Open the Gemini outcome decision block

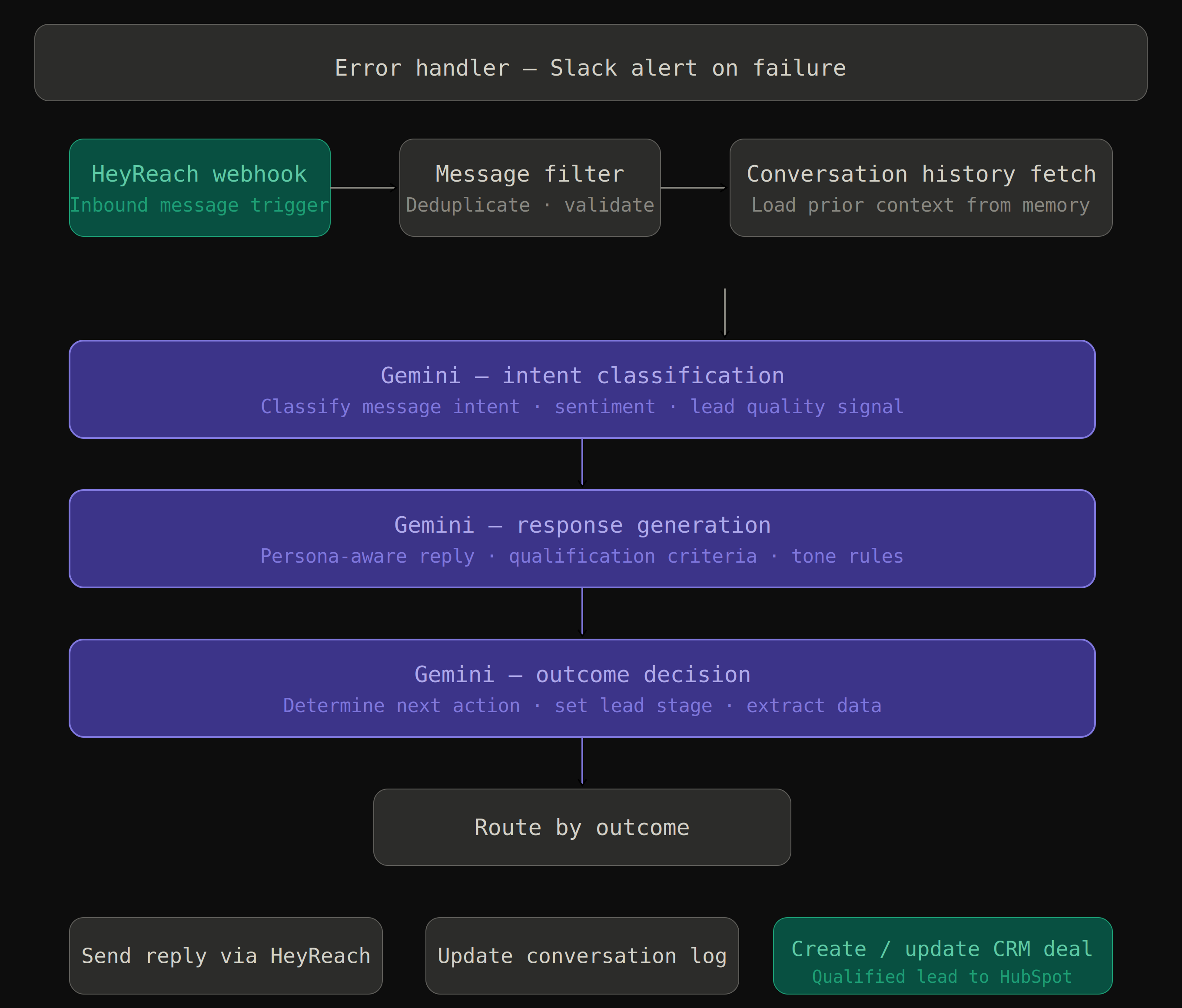click(582, 688)
